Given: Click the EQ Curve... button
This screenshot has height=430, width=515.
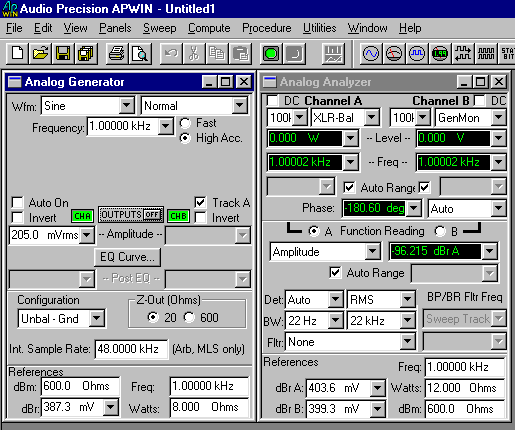Looking at the screenshot, I should (x=127, y=257).
